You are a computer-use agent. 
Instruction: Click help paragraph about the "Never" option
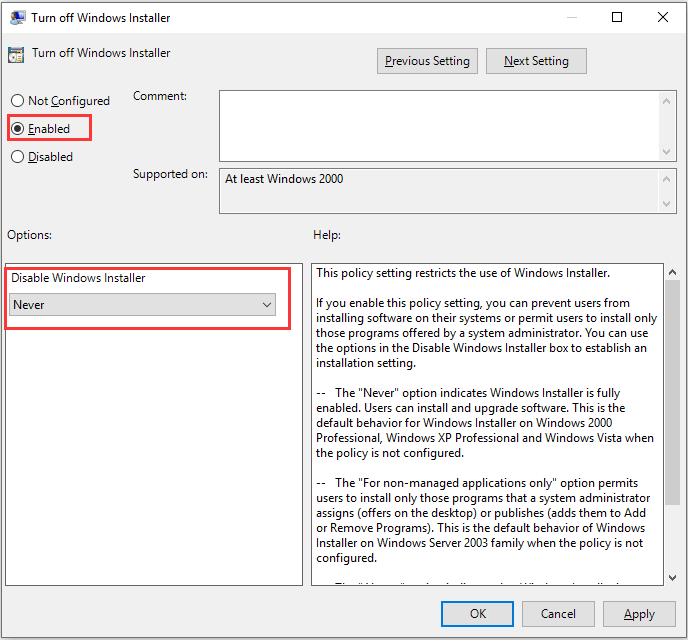point(485,423)
